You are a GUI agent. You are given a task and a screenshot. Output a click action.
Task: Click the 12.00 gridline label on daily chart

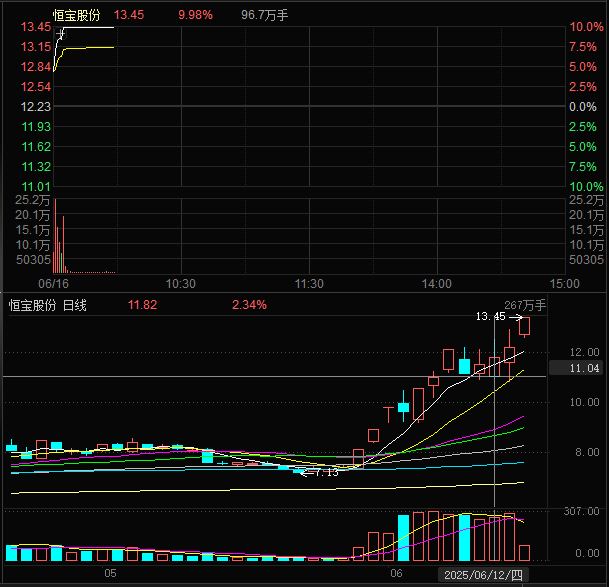pos(584,352)
